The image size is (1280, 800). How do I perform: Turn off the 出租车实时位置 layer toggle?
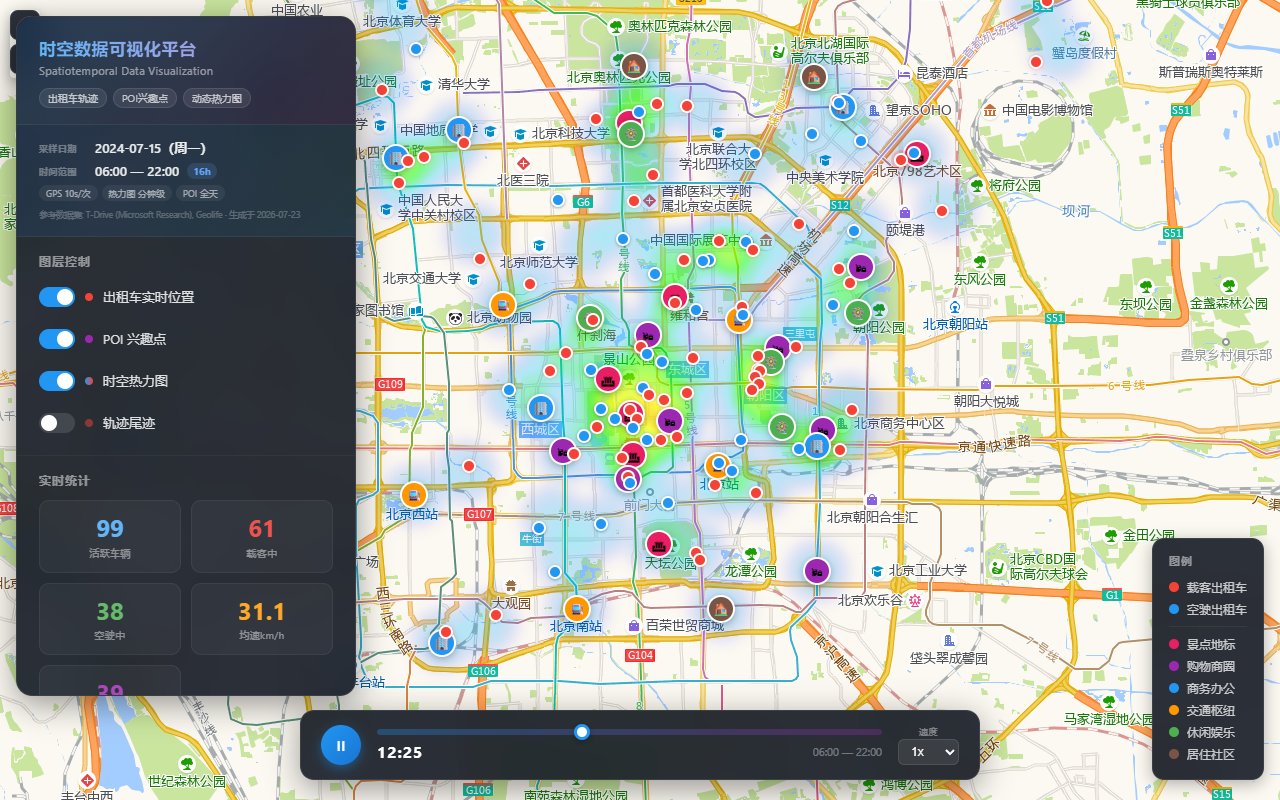coord(57,297)
